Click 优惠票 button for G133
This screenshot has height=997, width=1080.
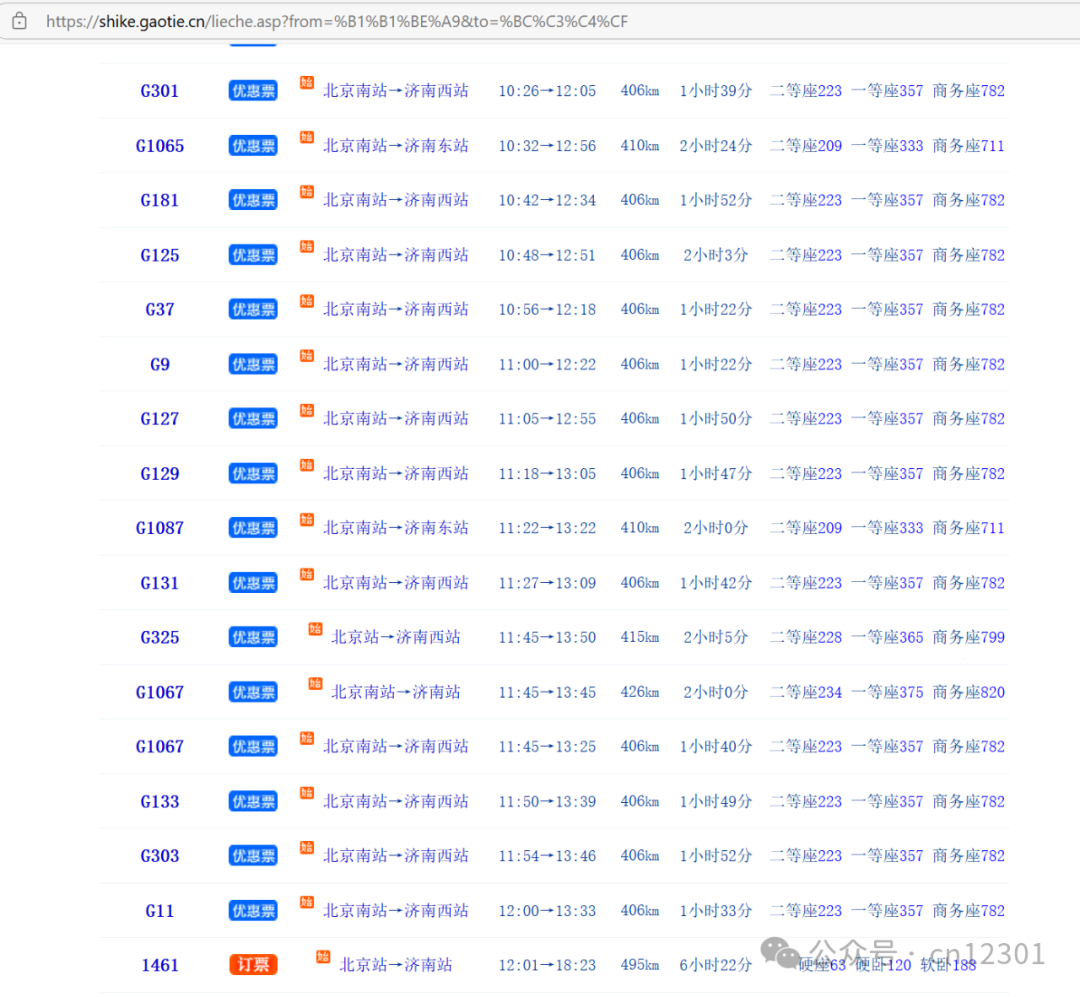pos(253,802)
